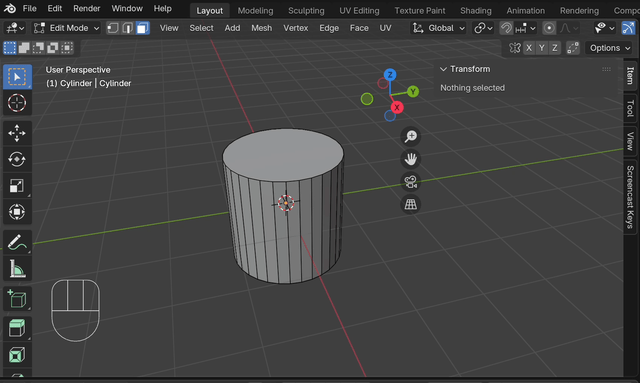Toggle the show gizmo button
This screenshot has width=640, height=383.
tap(628, 28)
